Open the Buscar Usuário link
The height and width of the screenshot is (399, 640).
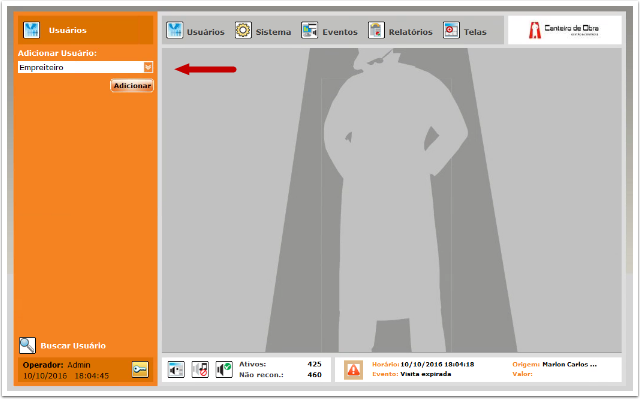73,346
